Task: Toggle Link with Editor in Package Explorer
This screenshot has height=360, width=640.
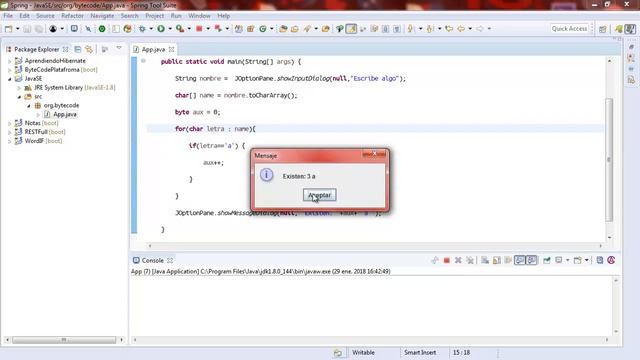Action: 89,49
